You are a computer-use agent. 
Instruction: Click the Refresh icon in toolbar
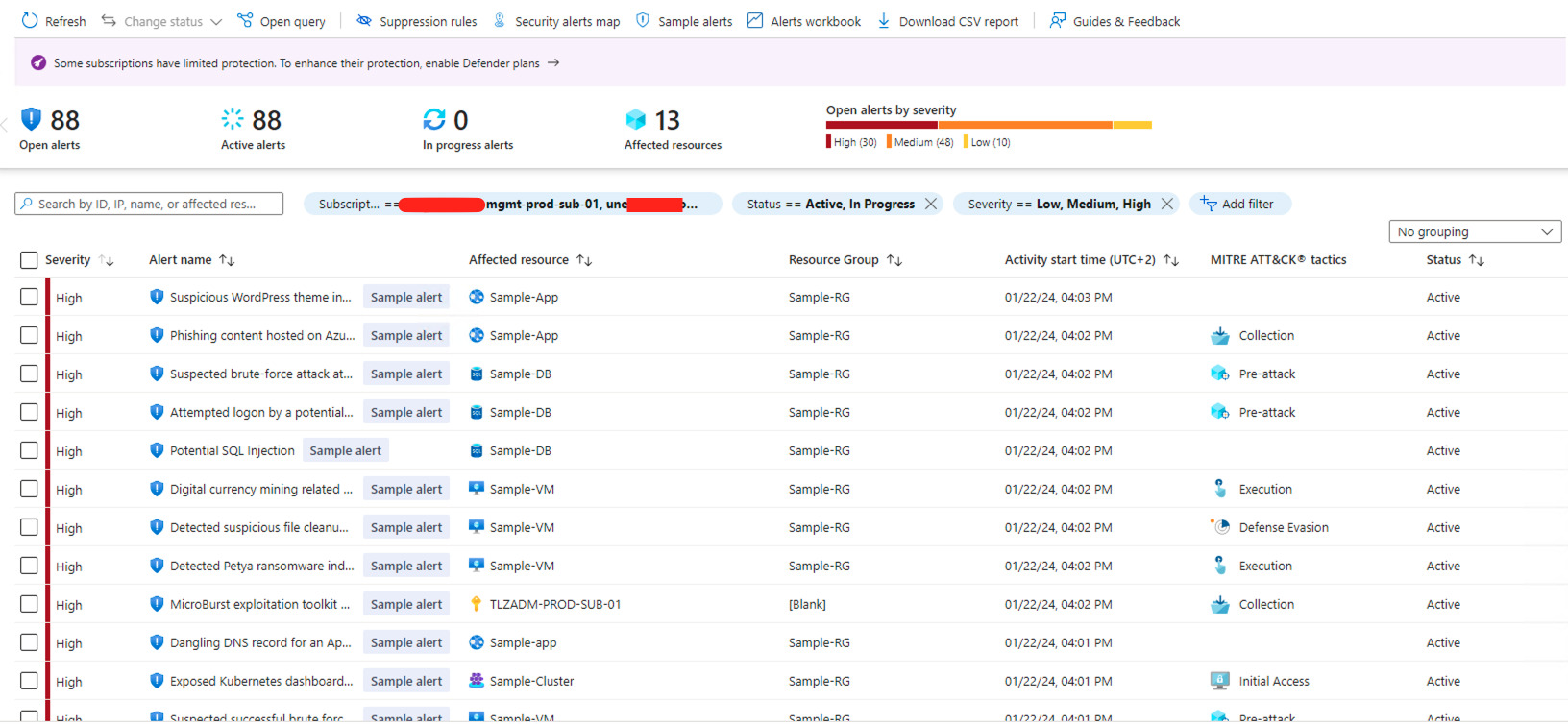(30, 21)
